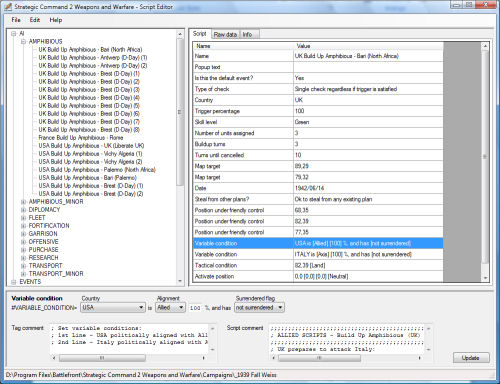The image size is (500, 384).
Task: Select the Turns until cancelled row
Action: pyautogui.click(x=318, y=155)
